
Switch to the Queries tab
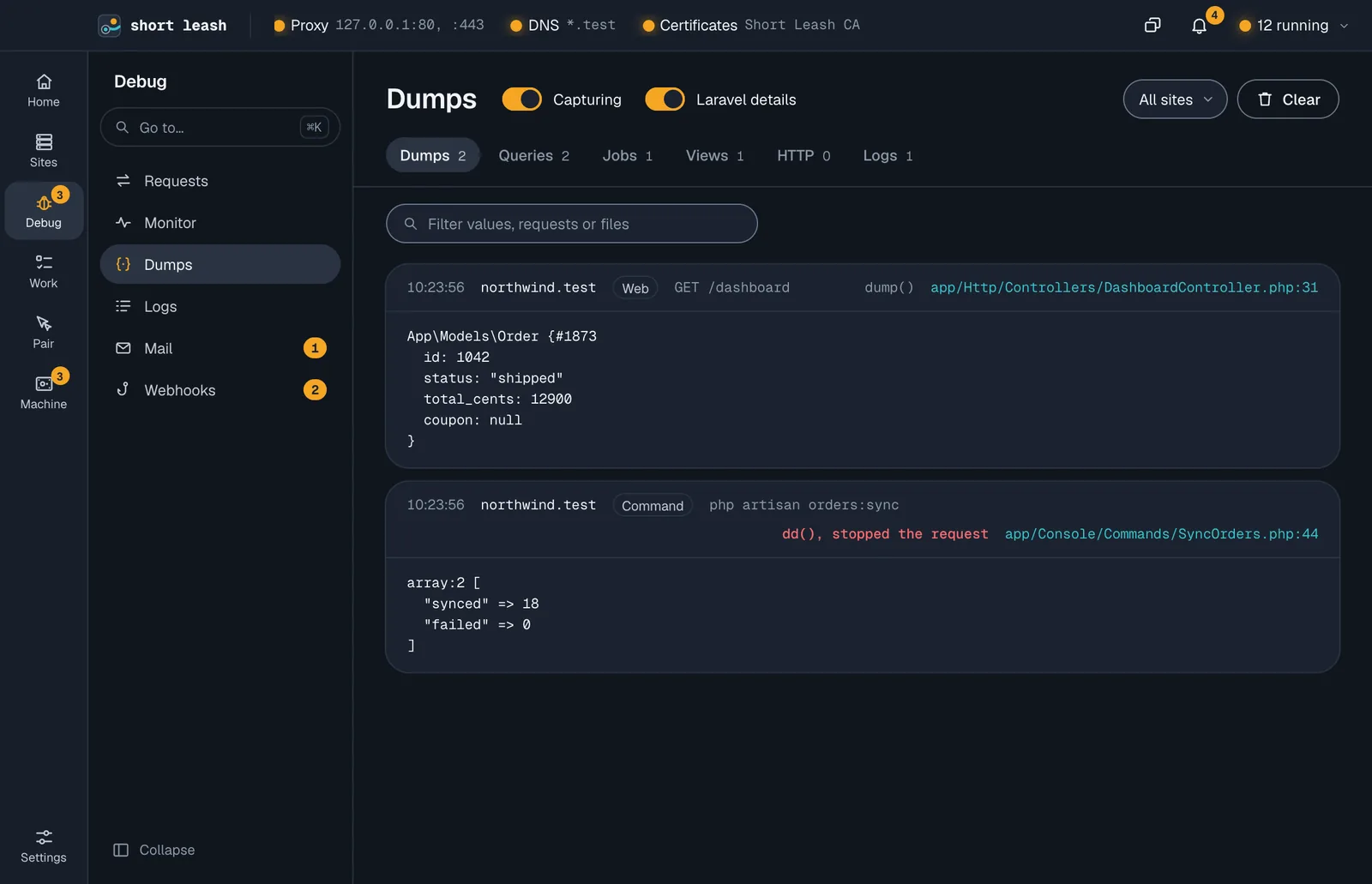[533, 155]
